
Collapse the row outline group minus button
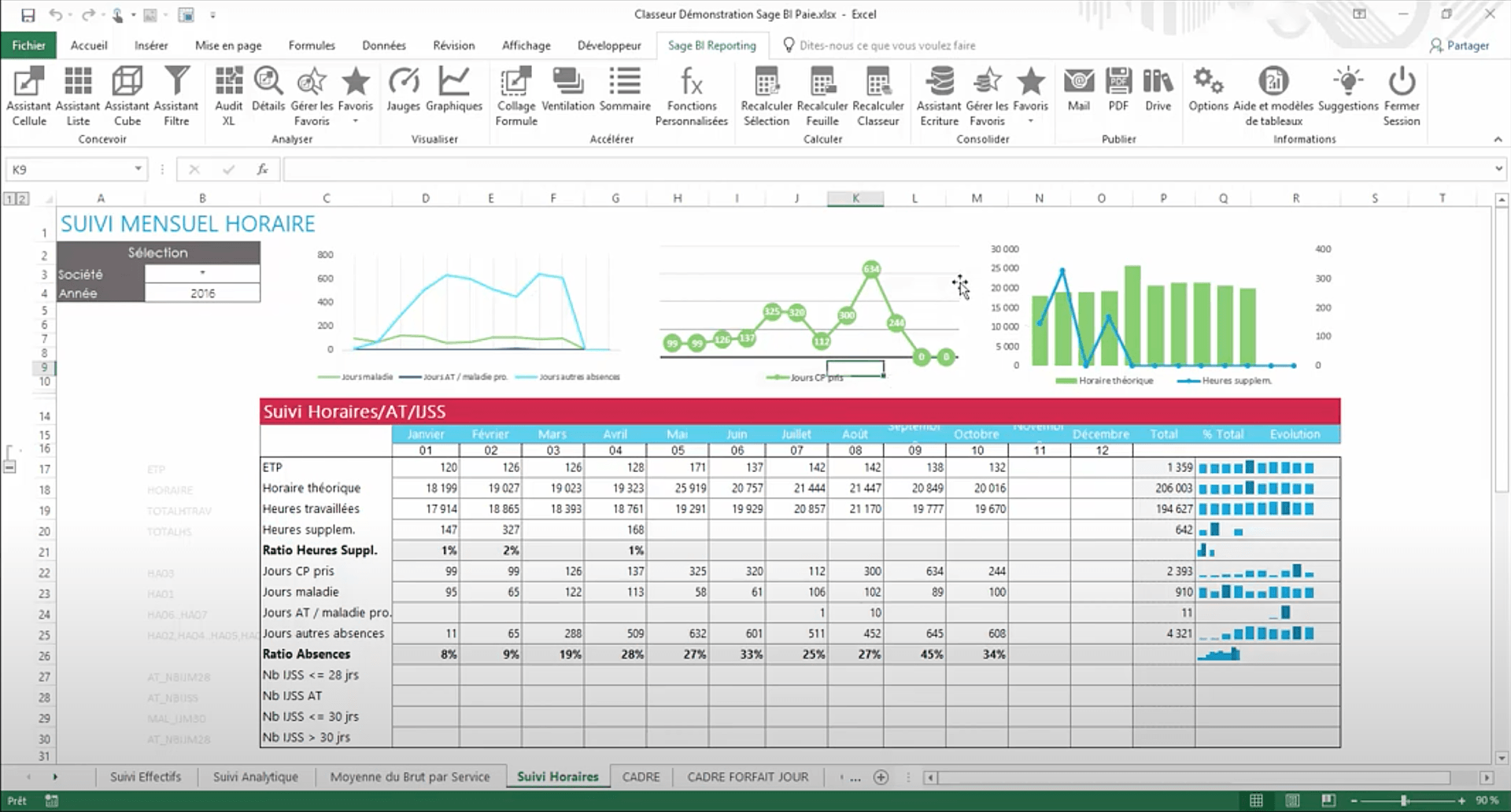point(9,467)
